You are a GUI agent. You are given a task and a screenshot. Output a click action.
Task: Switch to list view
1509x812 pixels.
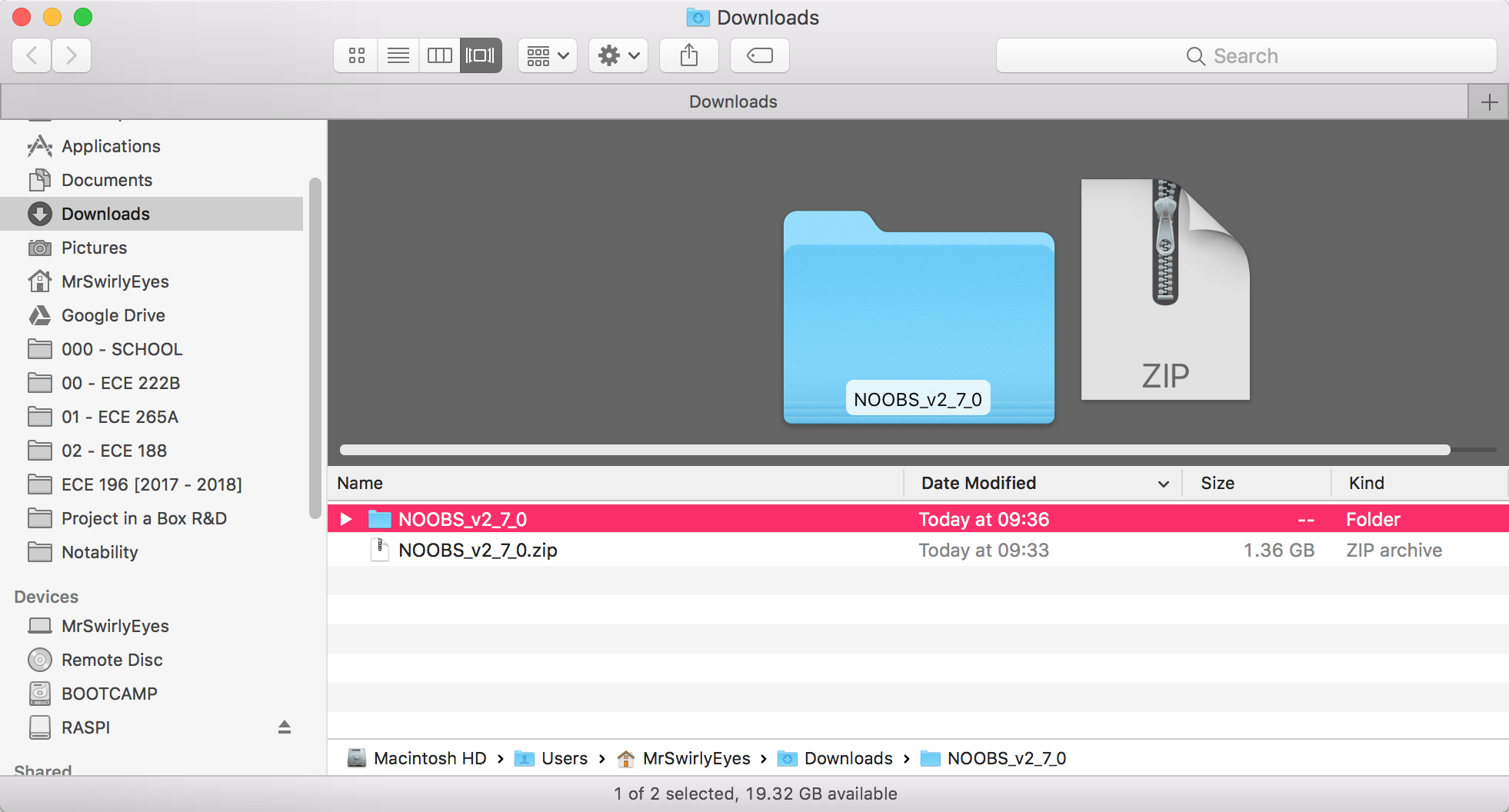point(398,55)
